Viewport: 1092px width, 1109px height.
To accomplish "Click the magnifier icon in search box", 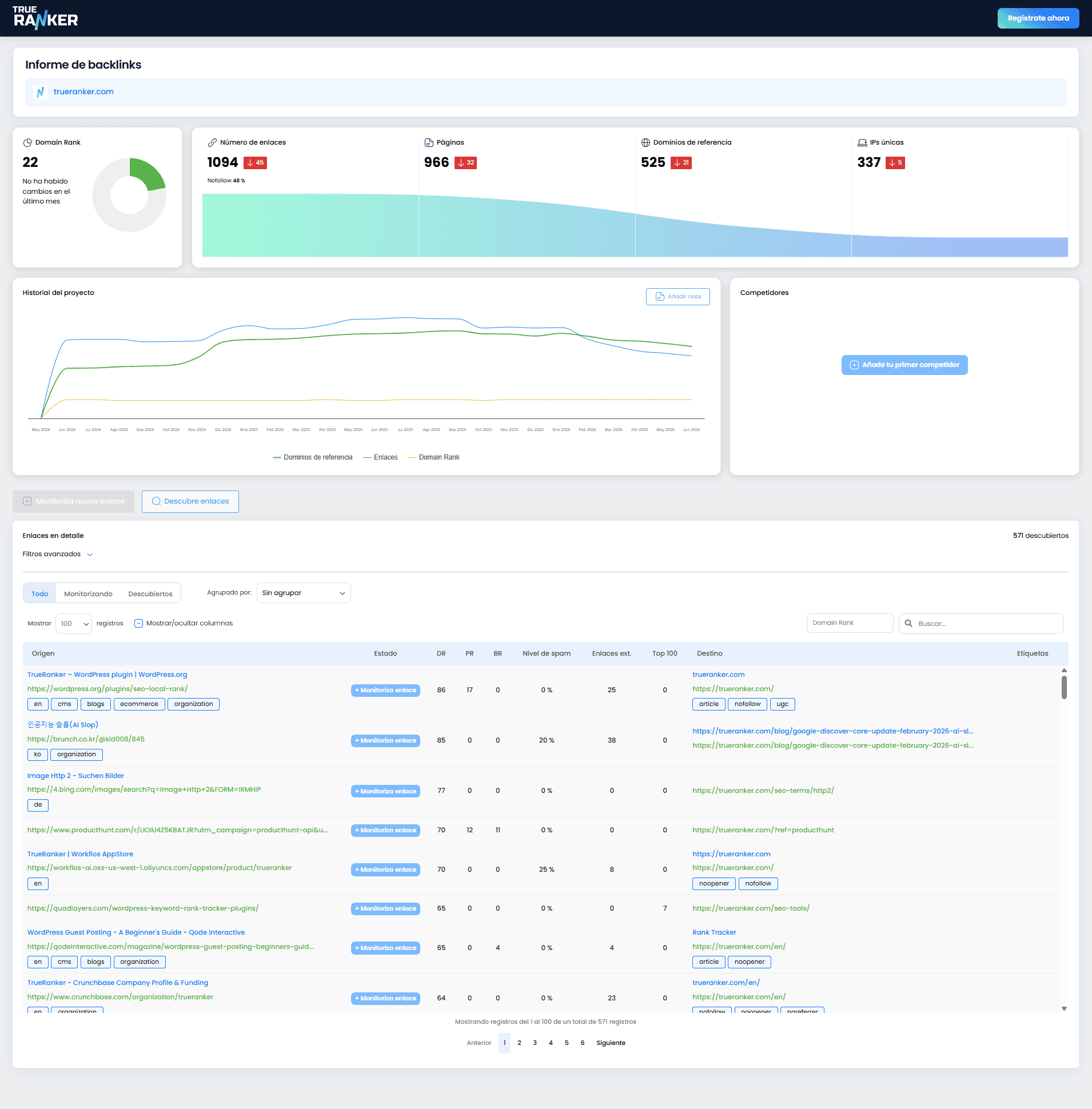I will click(908, 623).
